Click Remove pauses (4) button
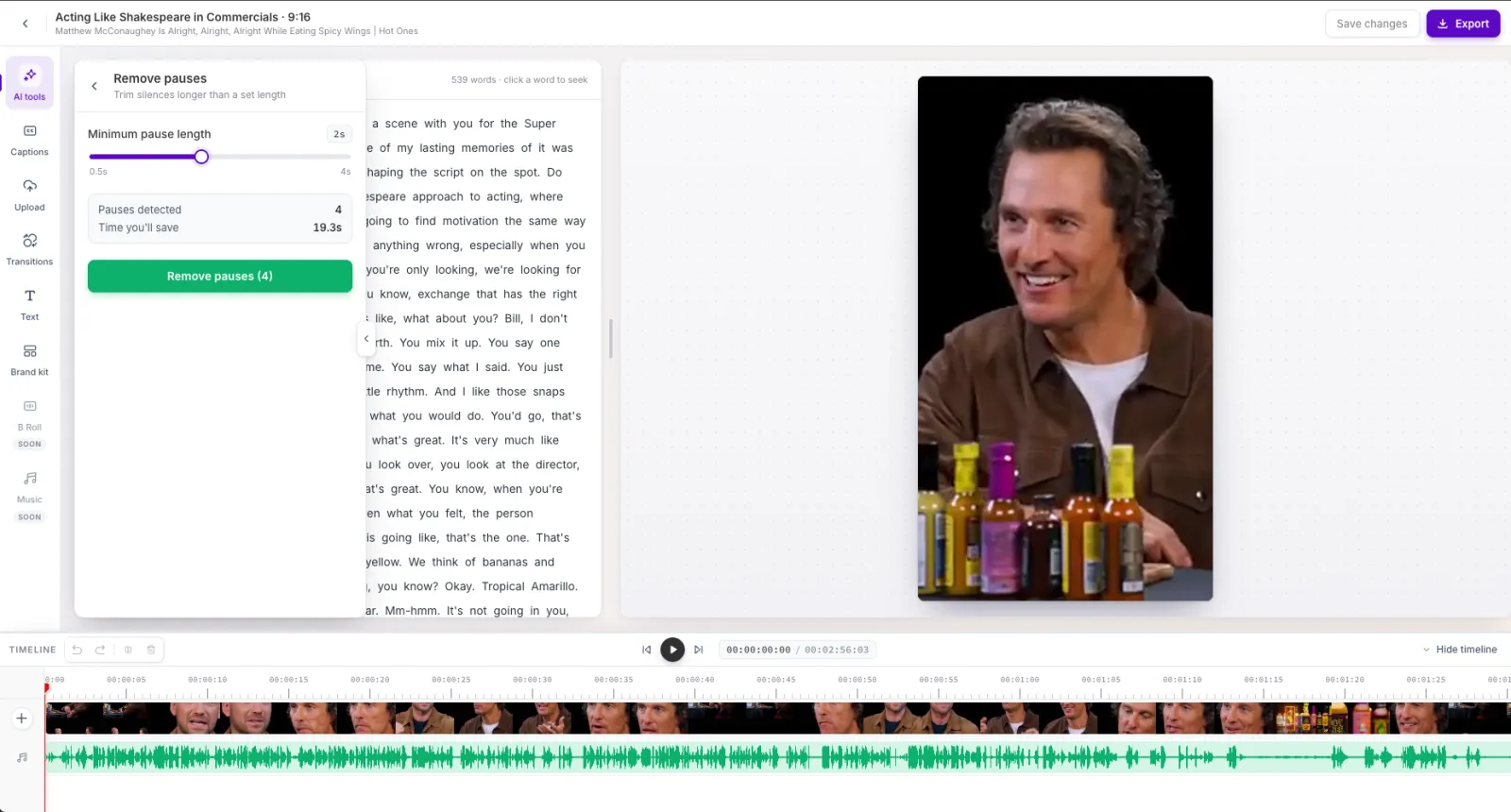Screen dimensions: 1511x812 [220, 277]
